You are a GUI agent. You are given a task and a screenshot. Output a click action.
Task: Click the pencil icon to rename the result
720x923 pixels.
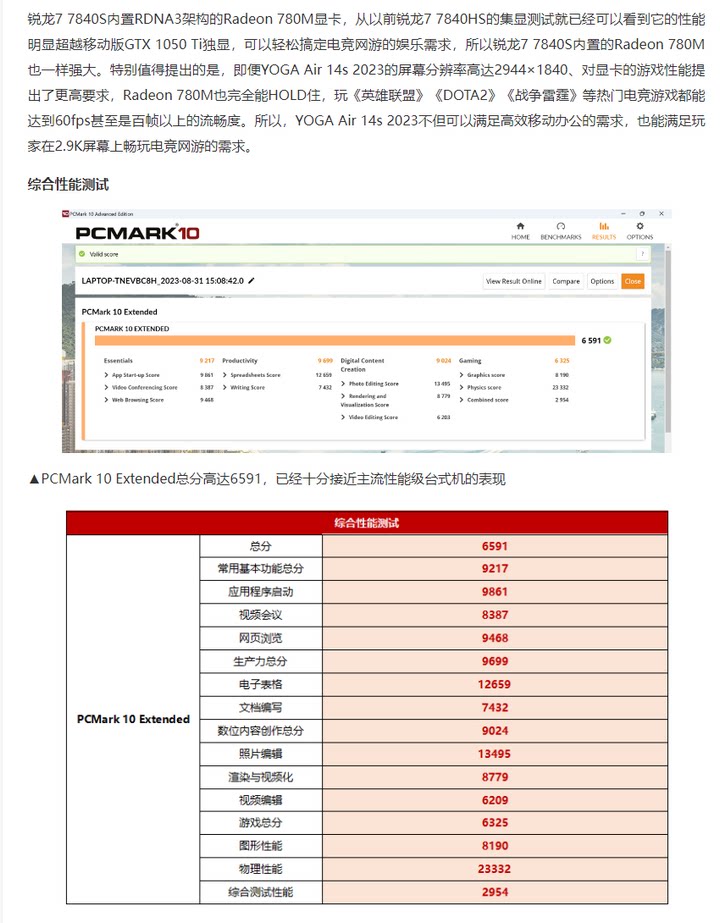251,281
